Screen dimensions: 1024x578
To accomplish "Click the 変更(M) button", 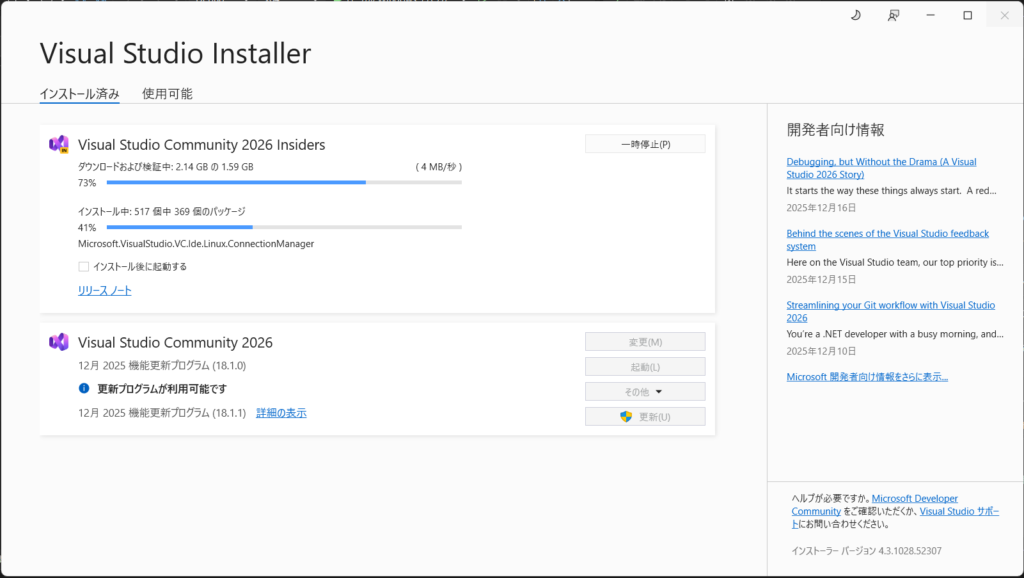I will [645, 342].
